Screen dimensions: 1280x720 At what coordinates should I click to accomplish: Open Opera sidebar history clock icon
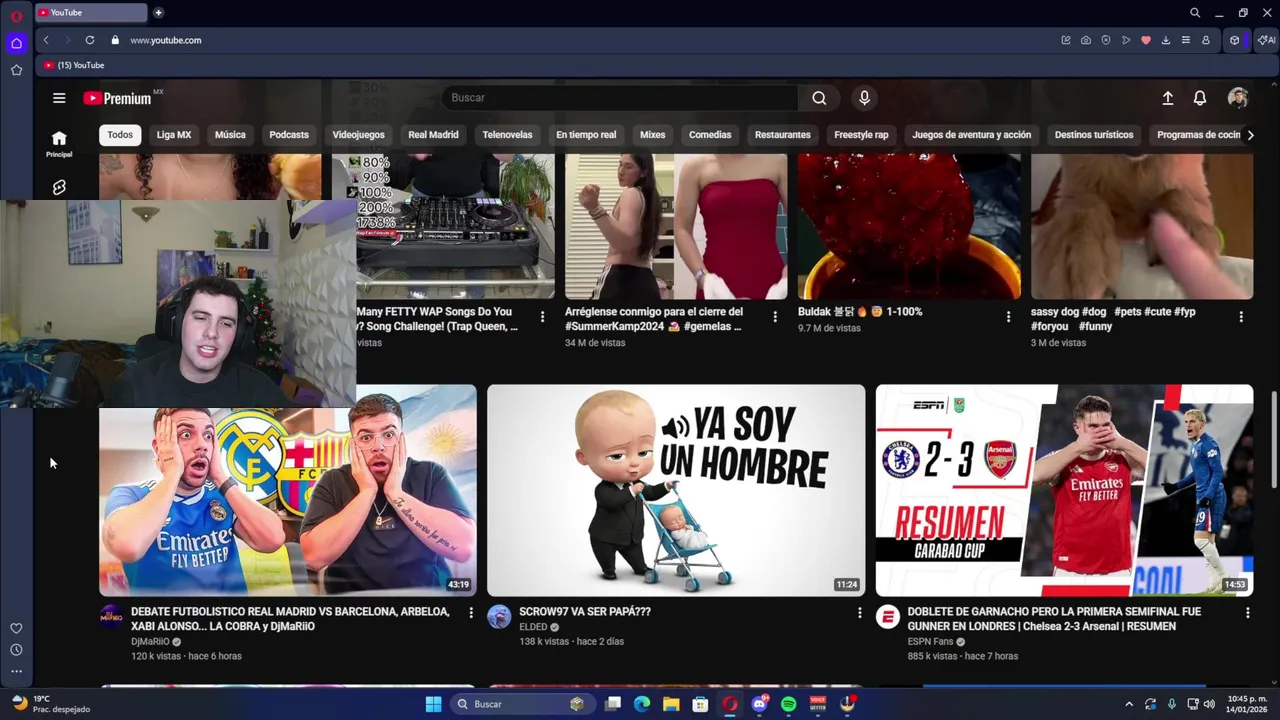coord(16,650)
